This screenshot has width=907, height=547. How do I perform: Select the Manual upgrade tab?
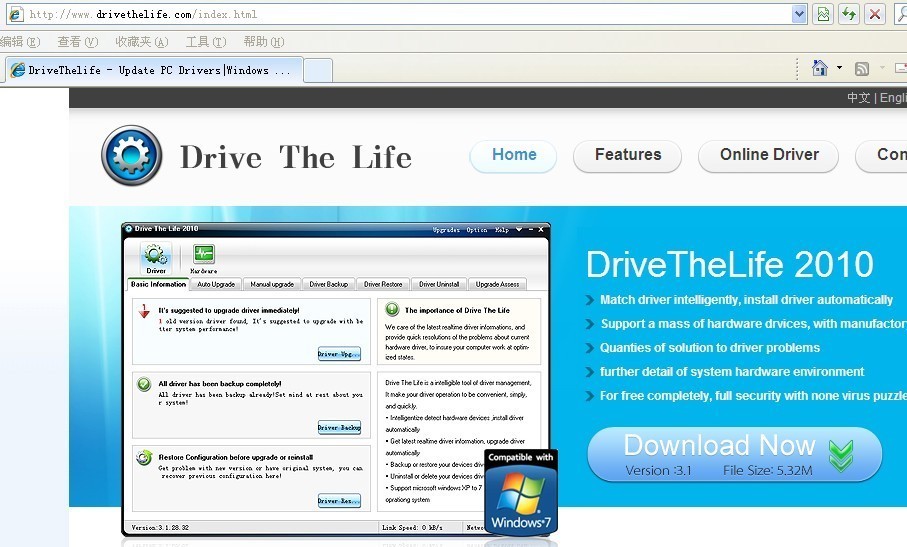272,284
